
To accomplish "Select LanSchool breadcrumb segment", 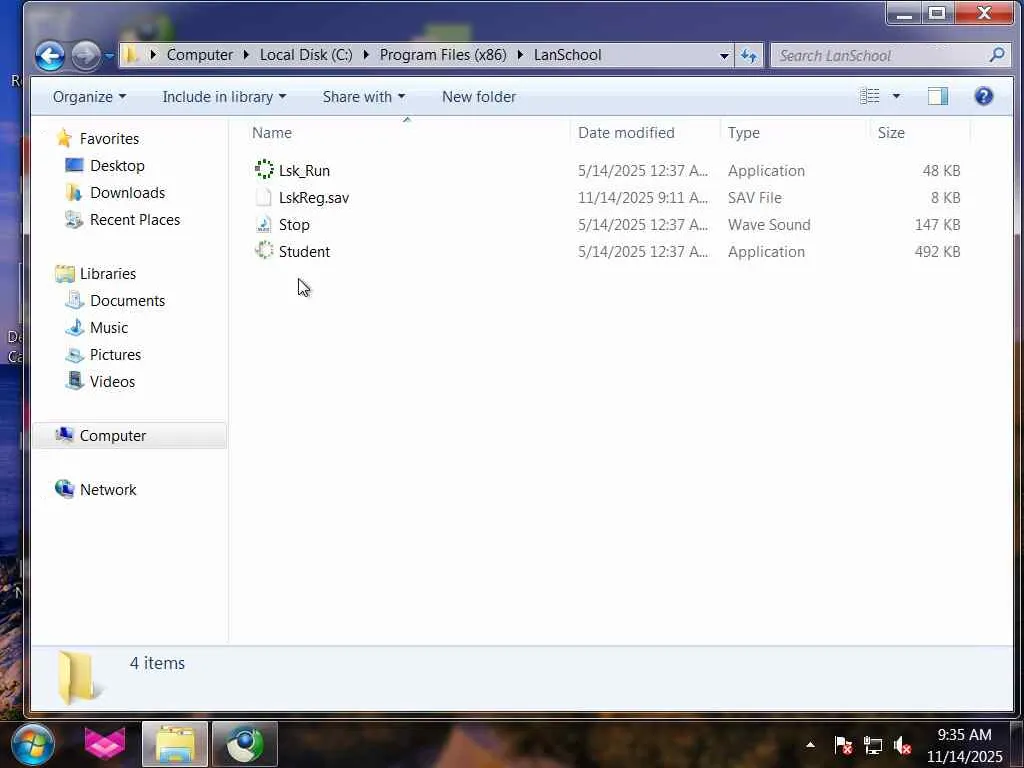I will (568, 55).
